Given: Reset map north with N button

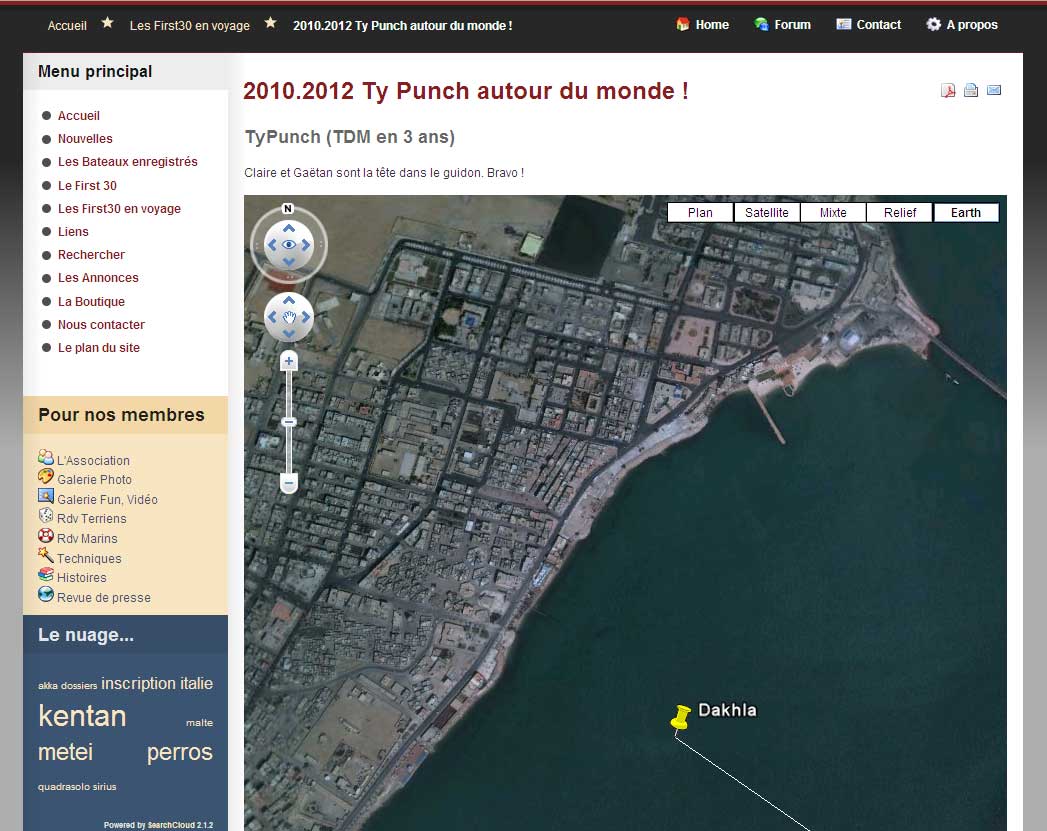Looking at the screenshot, I should tap(288, 209).
